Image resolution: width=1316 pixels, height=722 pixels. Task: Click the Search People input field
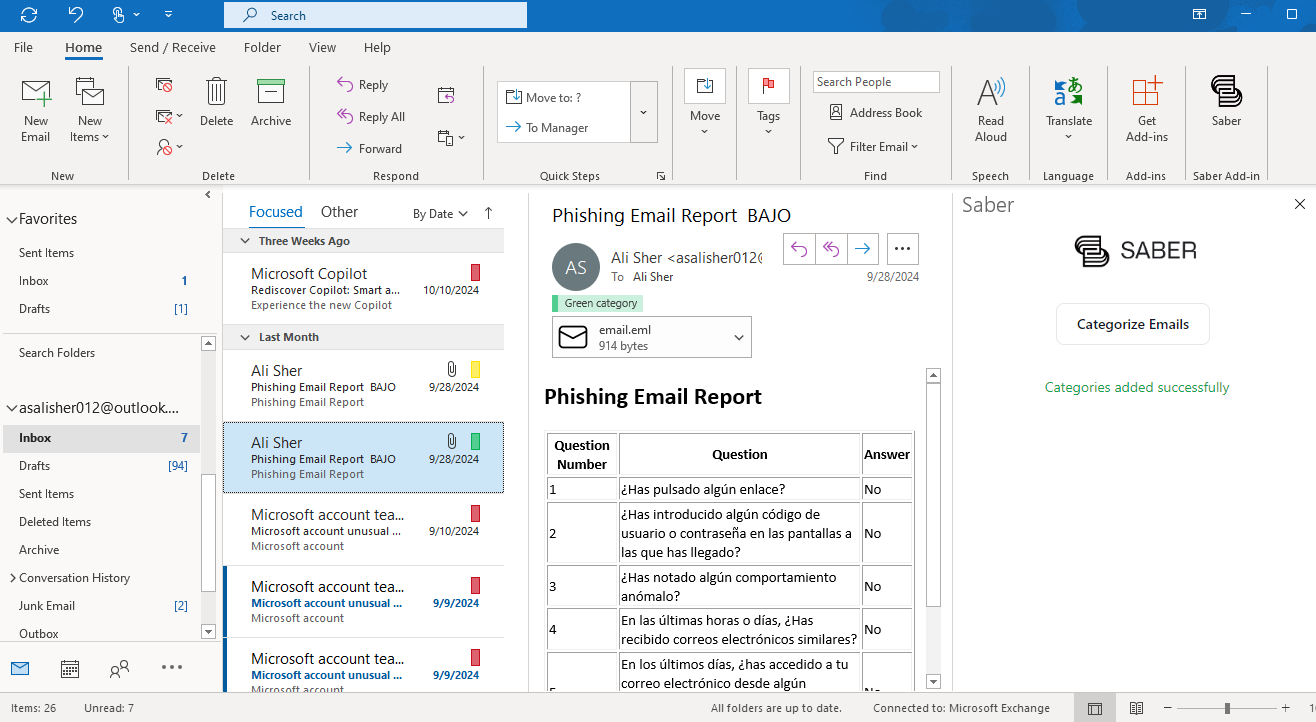875,82
